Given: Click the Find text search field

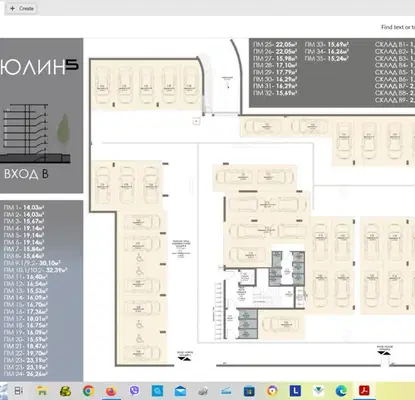Looking at the screenshot, I should coord(398,27).
